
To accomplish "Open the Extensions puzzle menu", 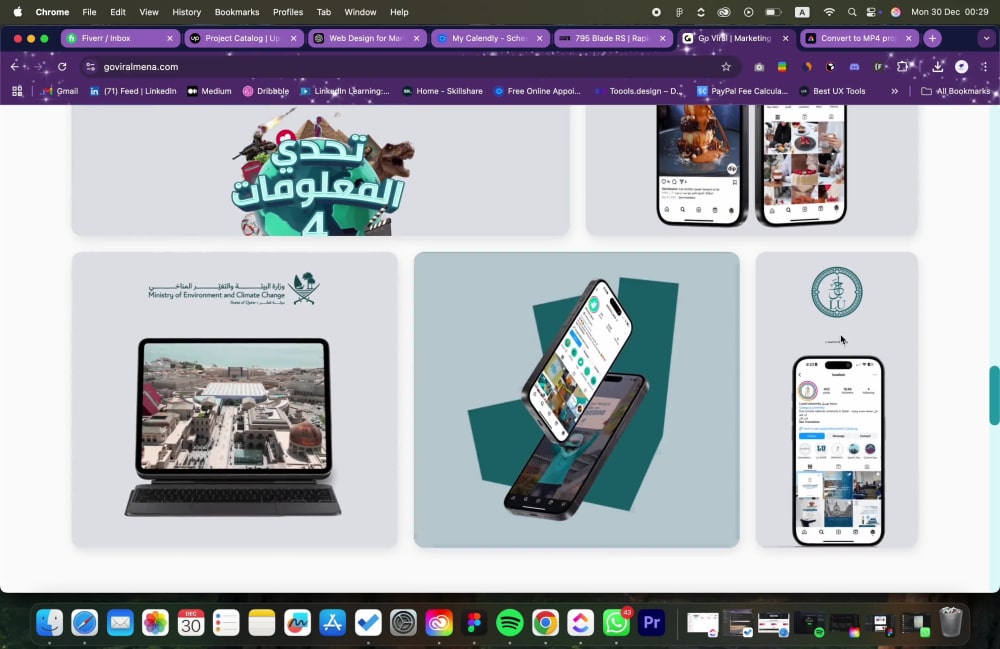I will [x=902, y=67].
